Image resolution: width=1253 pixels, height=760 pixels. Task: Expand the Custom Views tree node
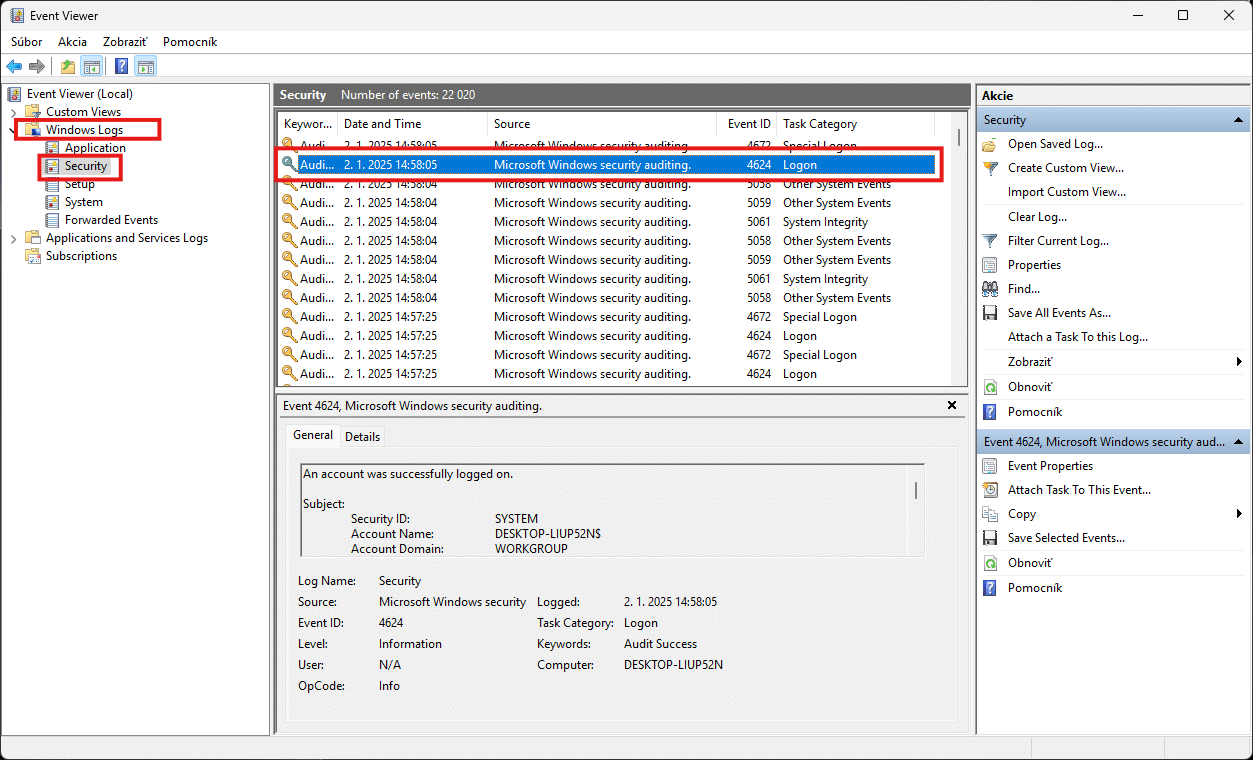point(13,112)
